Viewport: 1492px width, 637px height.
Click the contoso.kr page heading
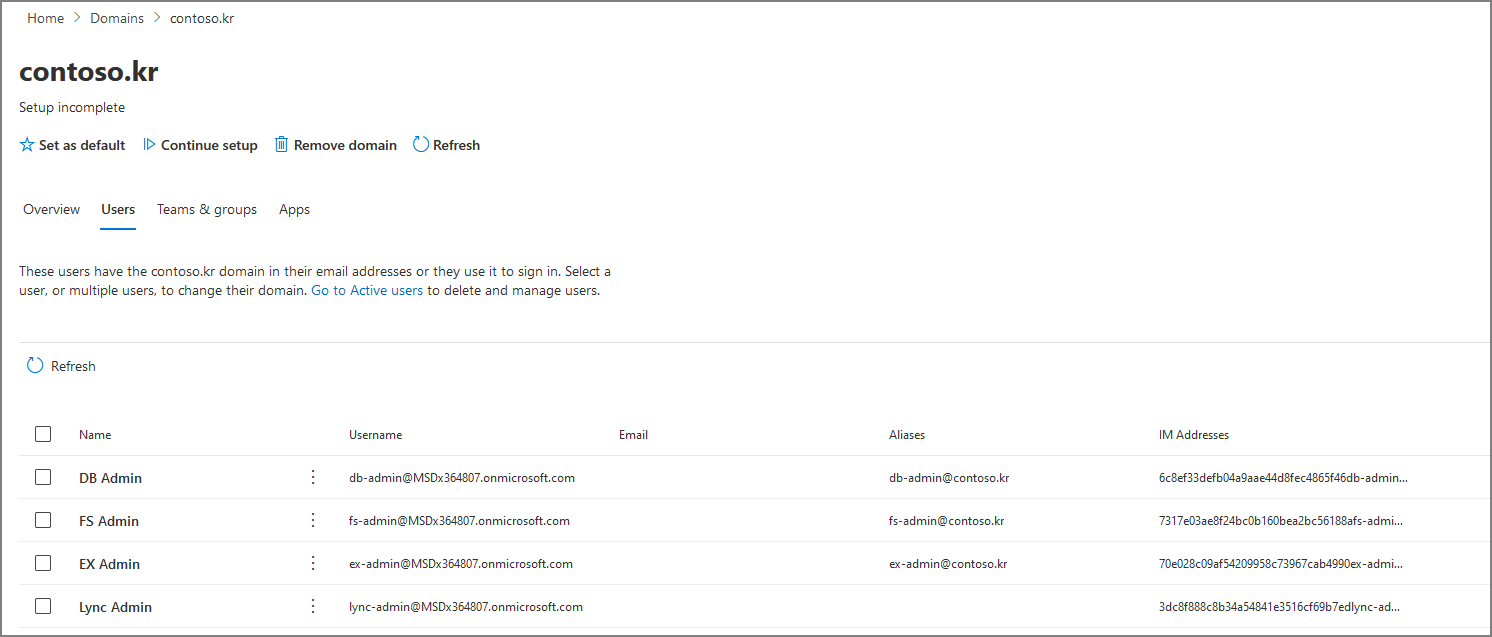[89, 72]
